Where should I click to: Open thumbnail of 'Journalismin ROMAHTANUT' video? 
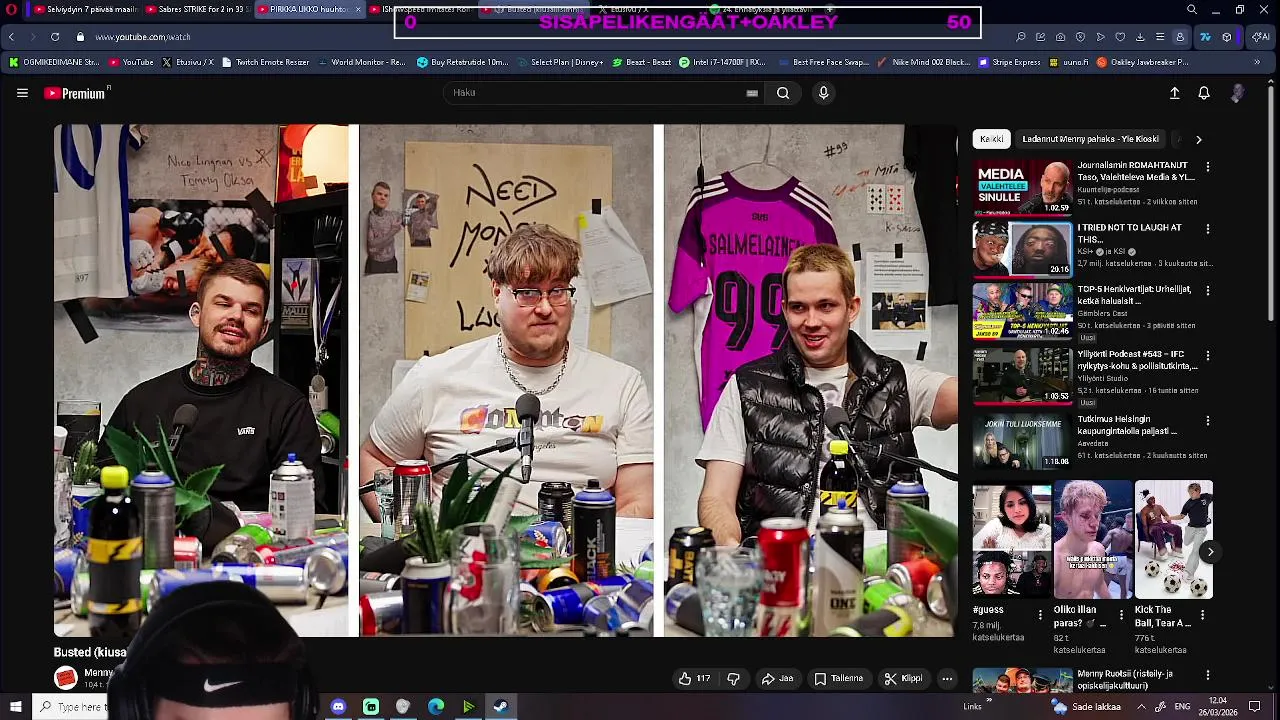coord(1022,187)
